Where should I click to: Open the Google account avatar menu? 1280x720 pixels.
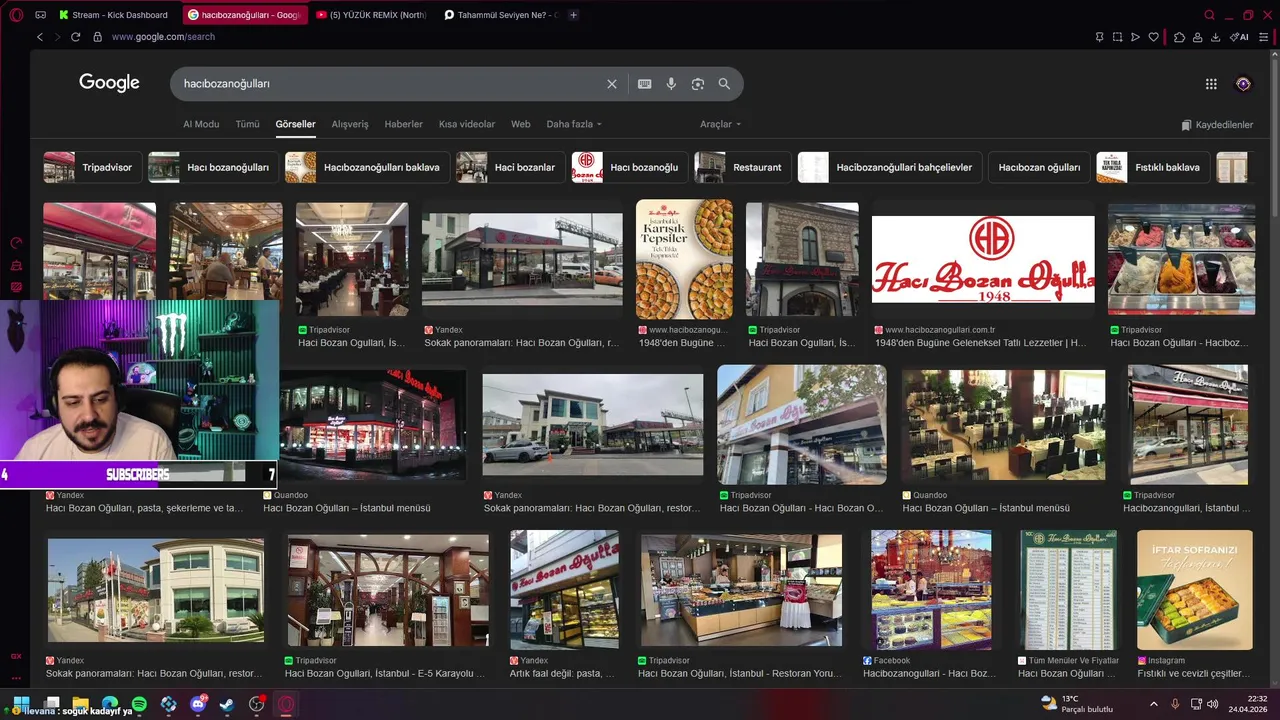[x=1243, y=84]
